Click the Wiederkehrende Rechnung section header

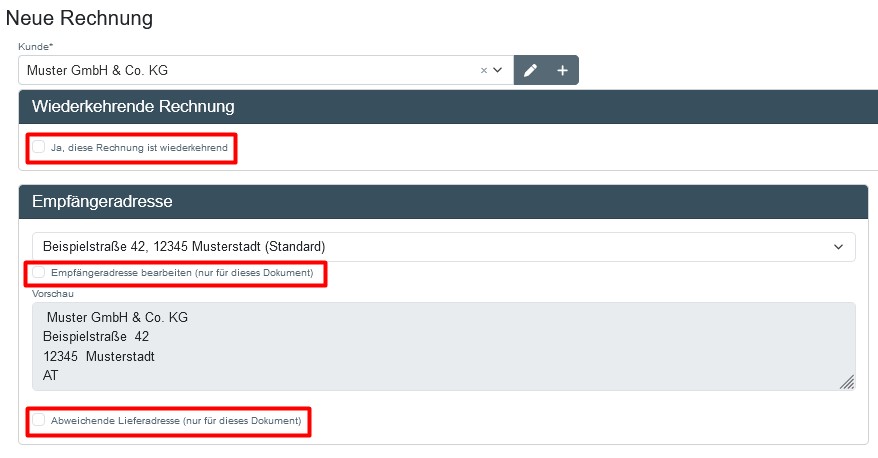point(133,106)
